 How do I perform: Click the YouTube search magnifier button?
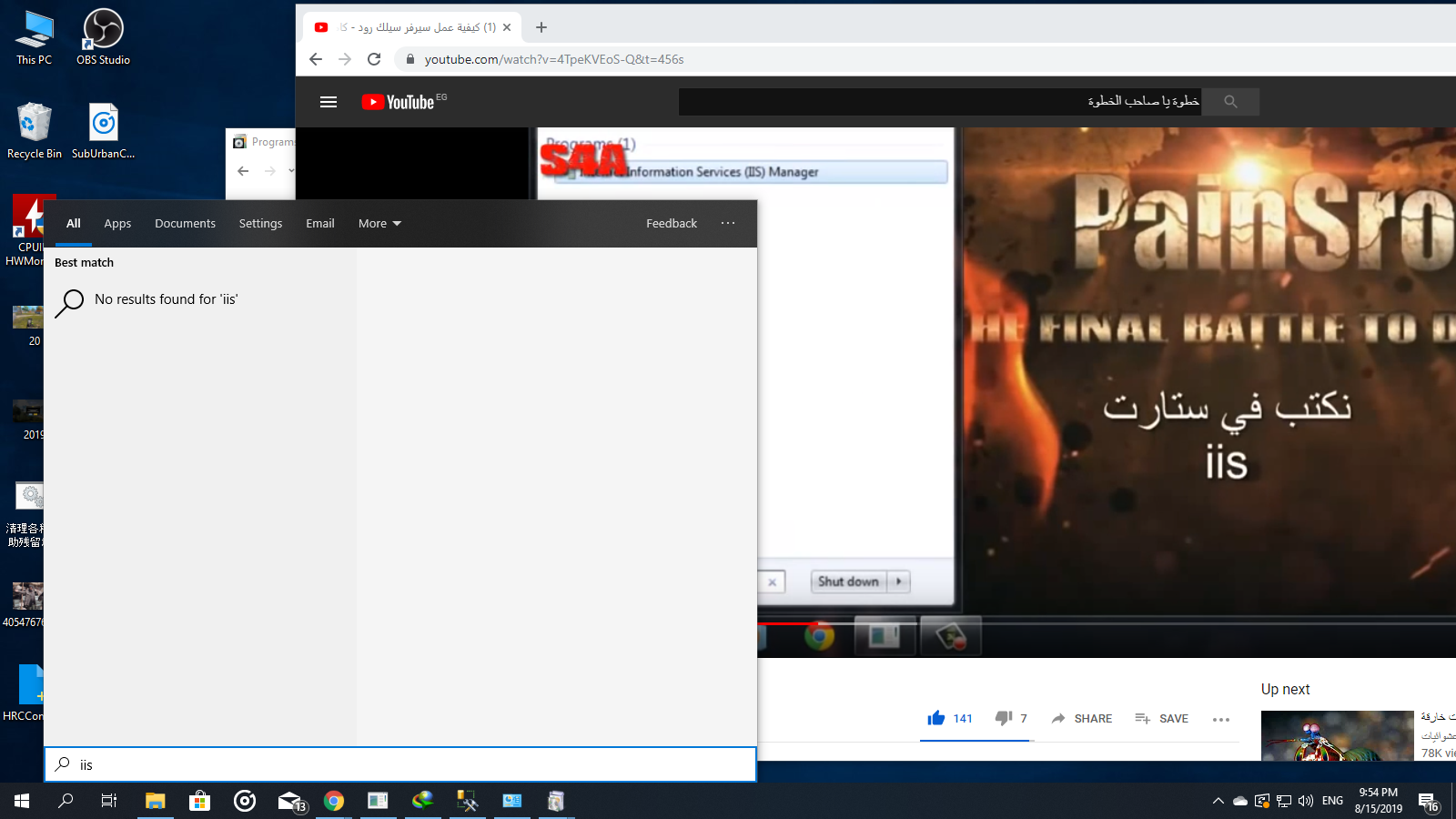point(1230,102)
